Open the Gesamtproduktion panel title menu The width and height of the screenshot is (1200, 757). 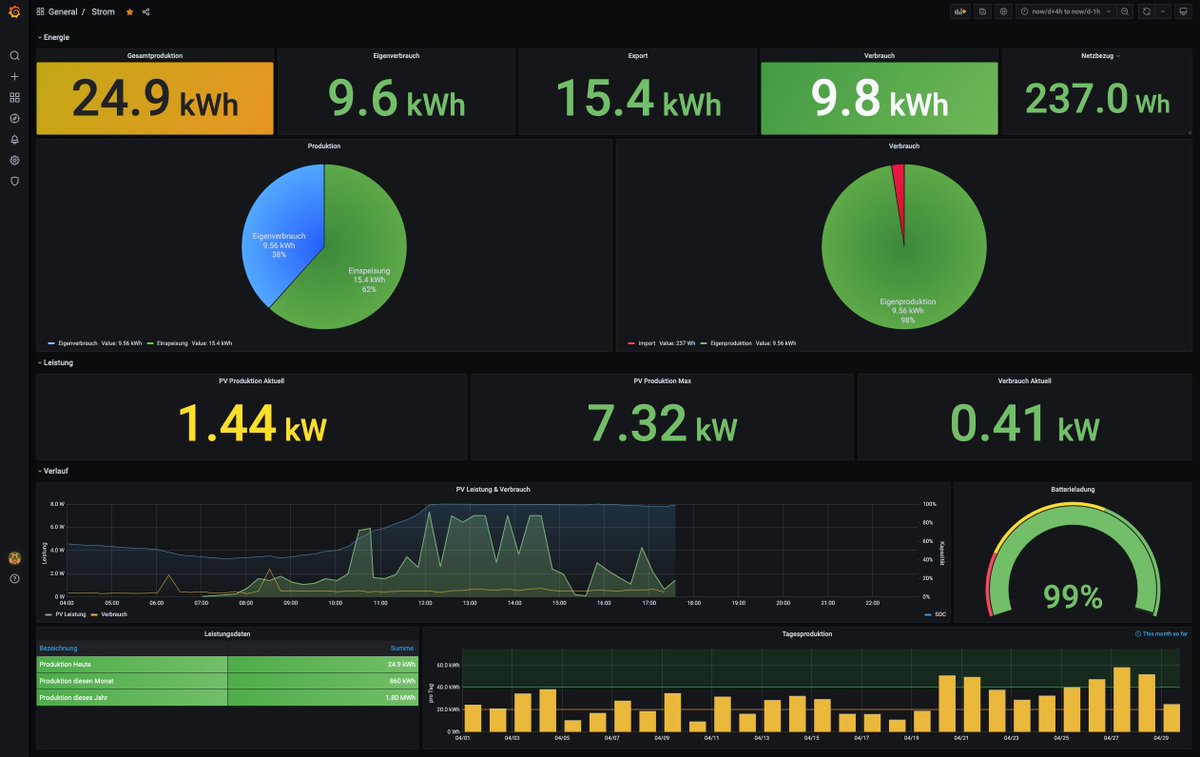(x=155, y=56)
